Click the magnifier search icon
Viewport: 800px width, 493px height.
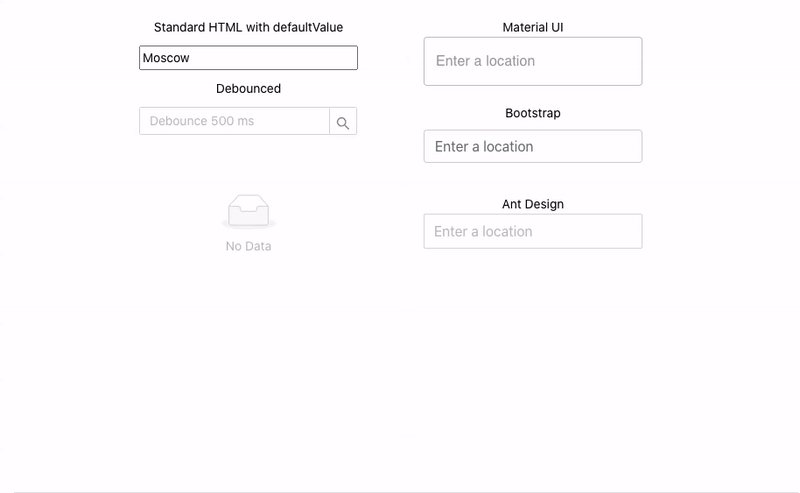coord(343,123)
